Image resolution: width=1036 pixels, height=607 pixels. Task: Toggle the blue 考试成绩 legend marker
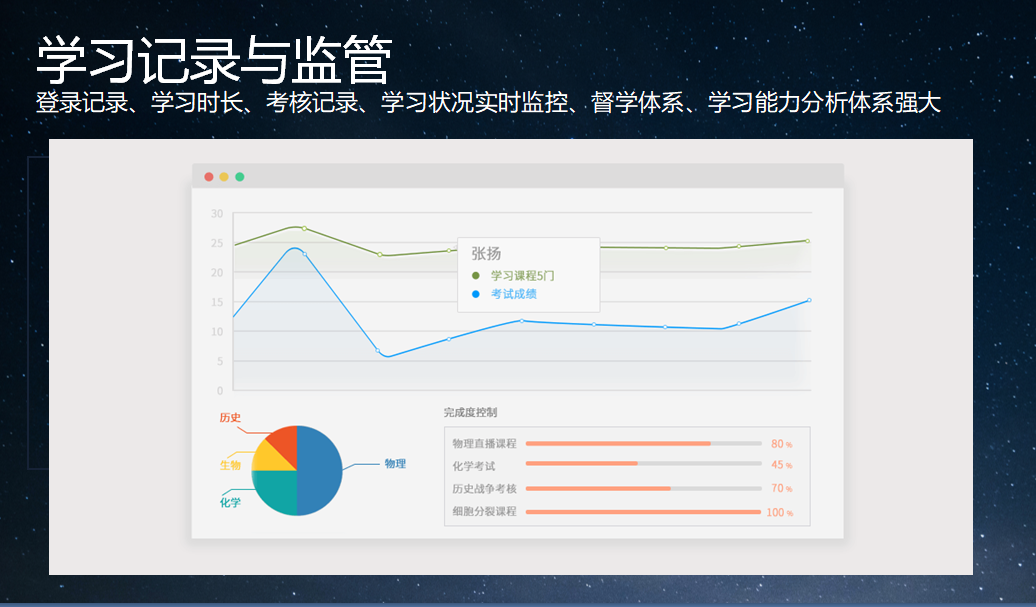pyautogui.click(x=476, y=294)
